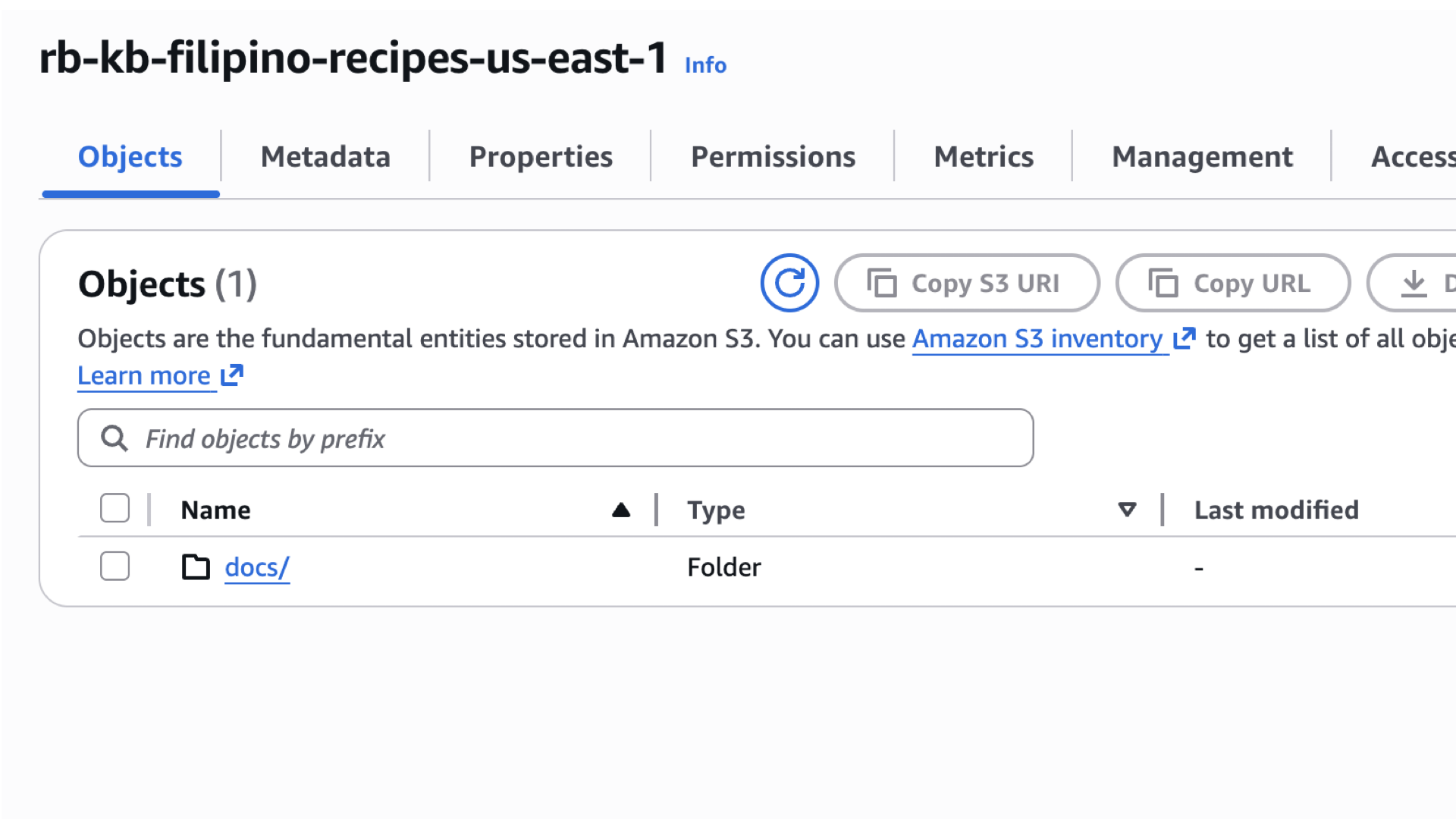Image resolution: width=1456 pixels, height=819 pixels.
Task: Sort by Last modified column header
Action: 1276,510
